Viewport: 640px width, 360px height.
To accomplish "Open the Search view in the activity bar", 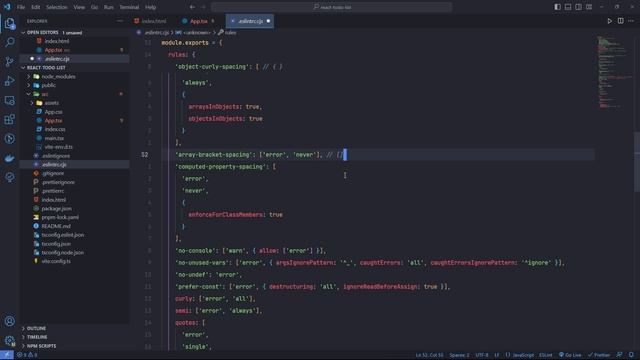I will coord(9,42).
